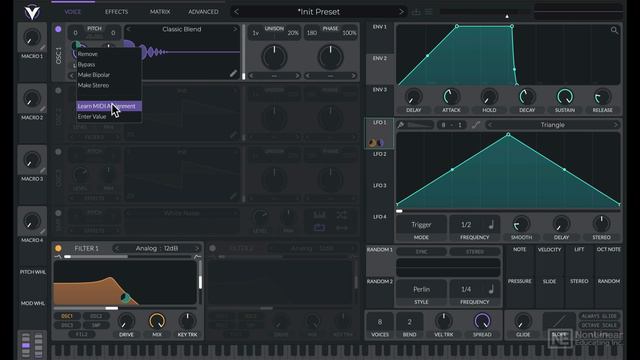Open the Matrix tab
Image resolution: width=640 pixels, height=360 pixels.
160,12
